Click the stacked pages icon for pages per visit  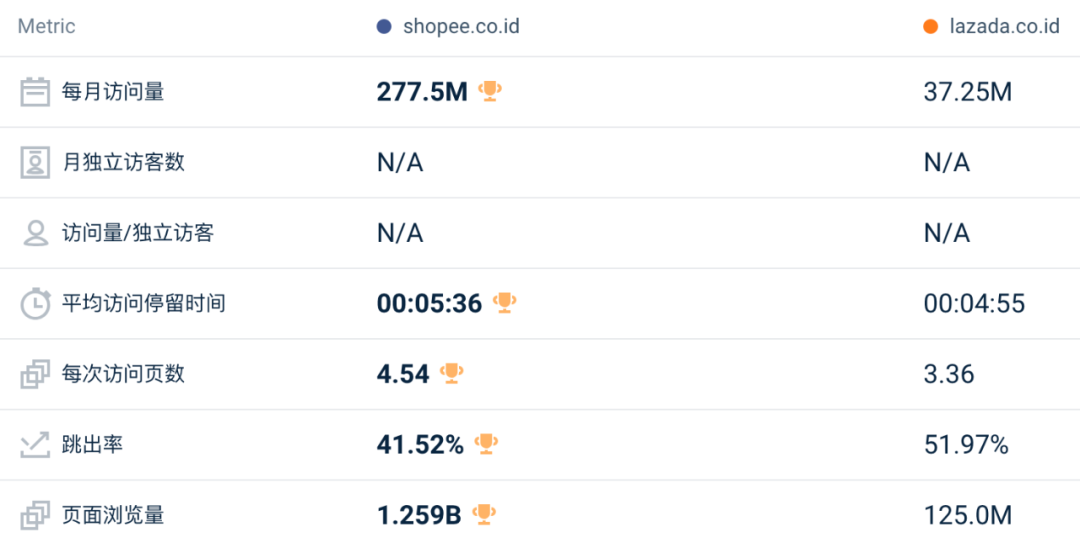(36, 374)
